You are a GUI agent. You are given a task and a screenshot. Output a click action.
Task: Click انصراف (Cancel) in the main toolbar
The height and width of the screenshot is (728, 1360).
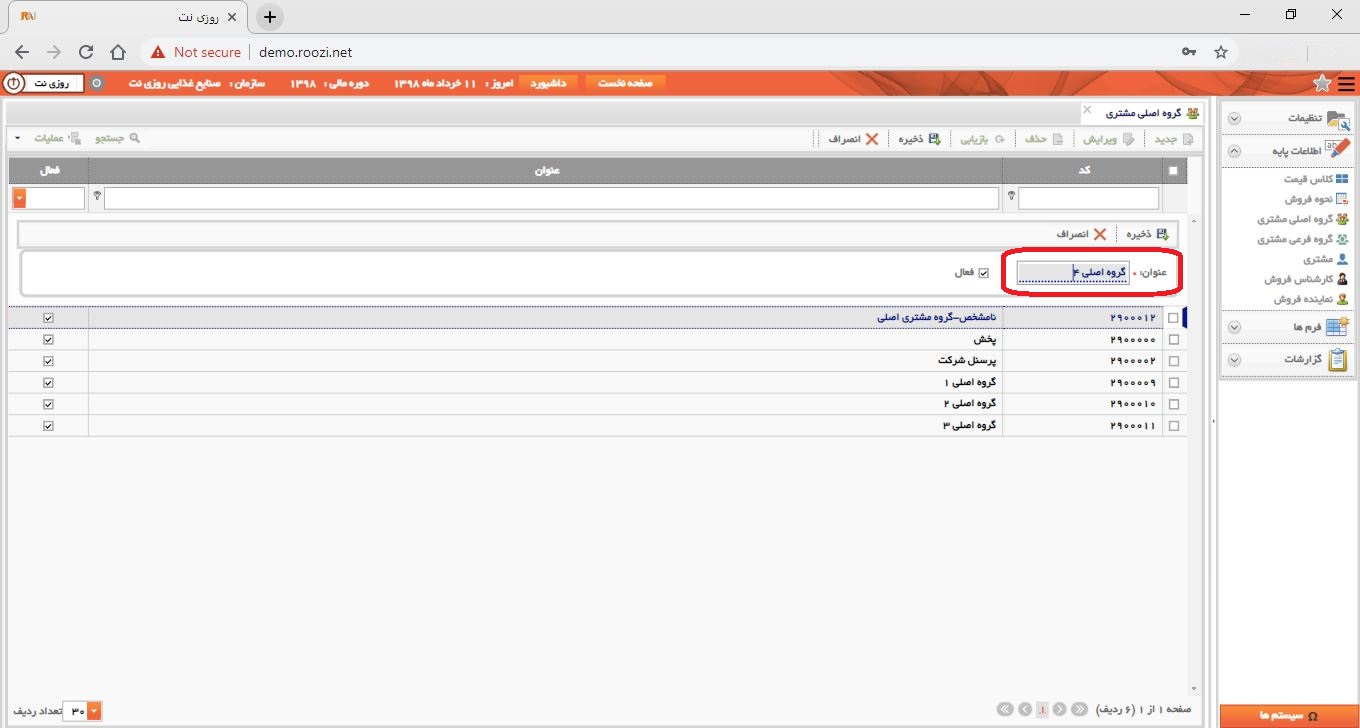(x=853, y=139)
